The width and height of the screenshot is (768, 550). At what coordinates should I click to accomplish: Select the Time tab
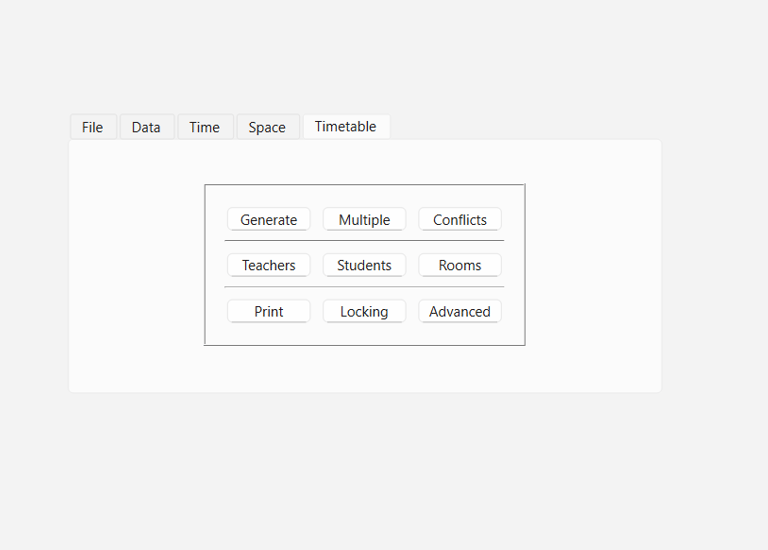click(x=205, y=127)
